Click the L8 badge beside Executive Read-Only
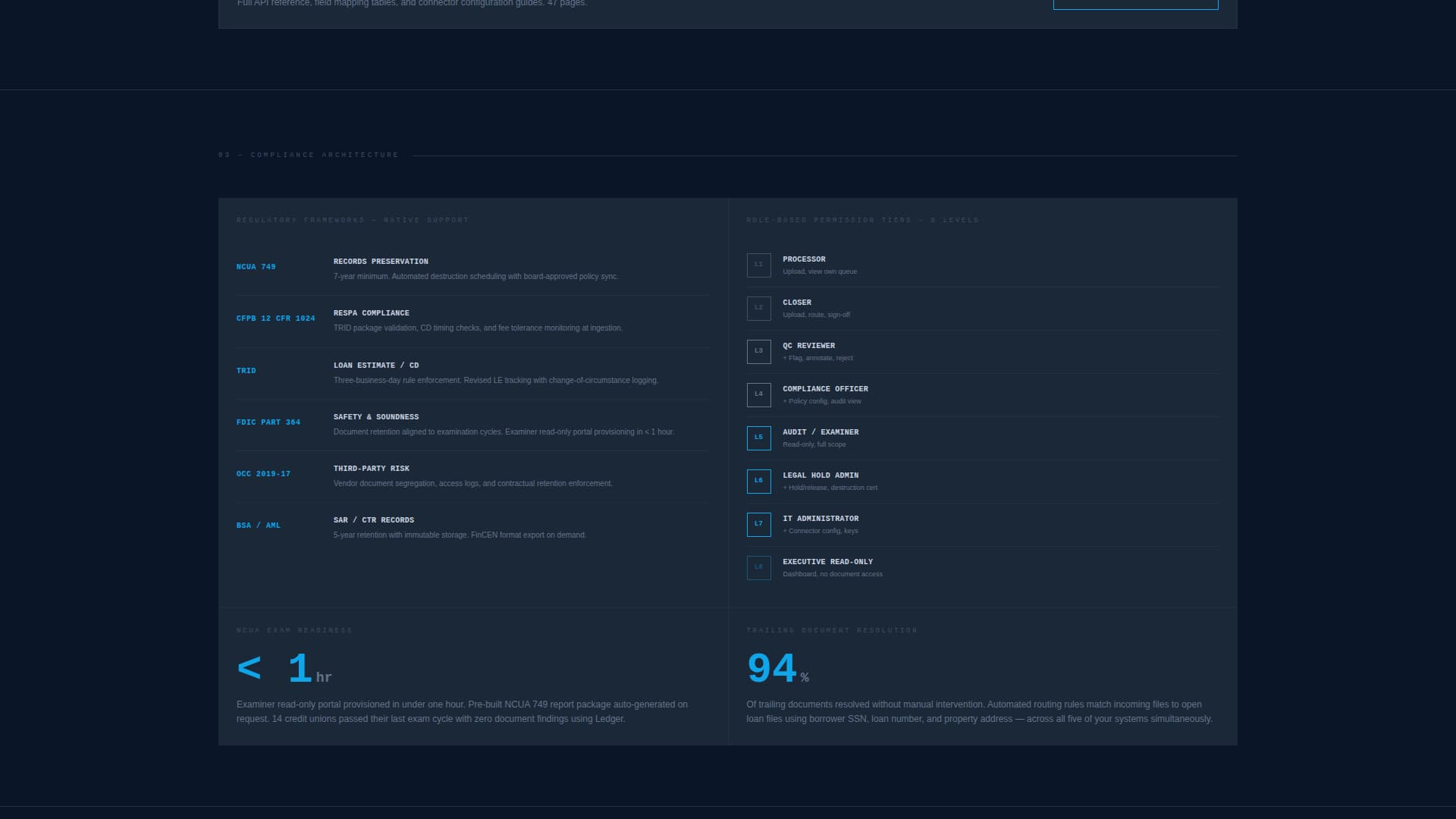 click(x=758, y=567)
